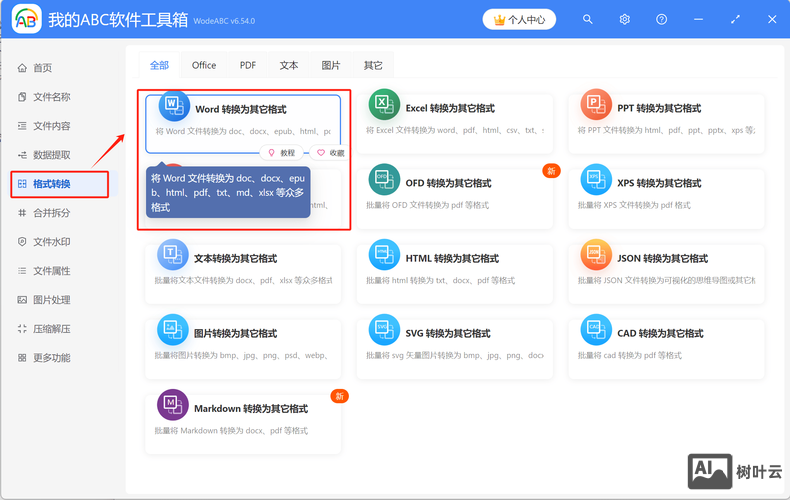This screenshot has height=500, width=790.
Task: Click the HTML conversion icon
Action: click(384, 255)
